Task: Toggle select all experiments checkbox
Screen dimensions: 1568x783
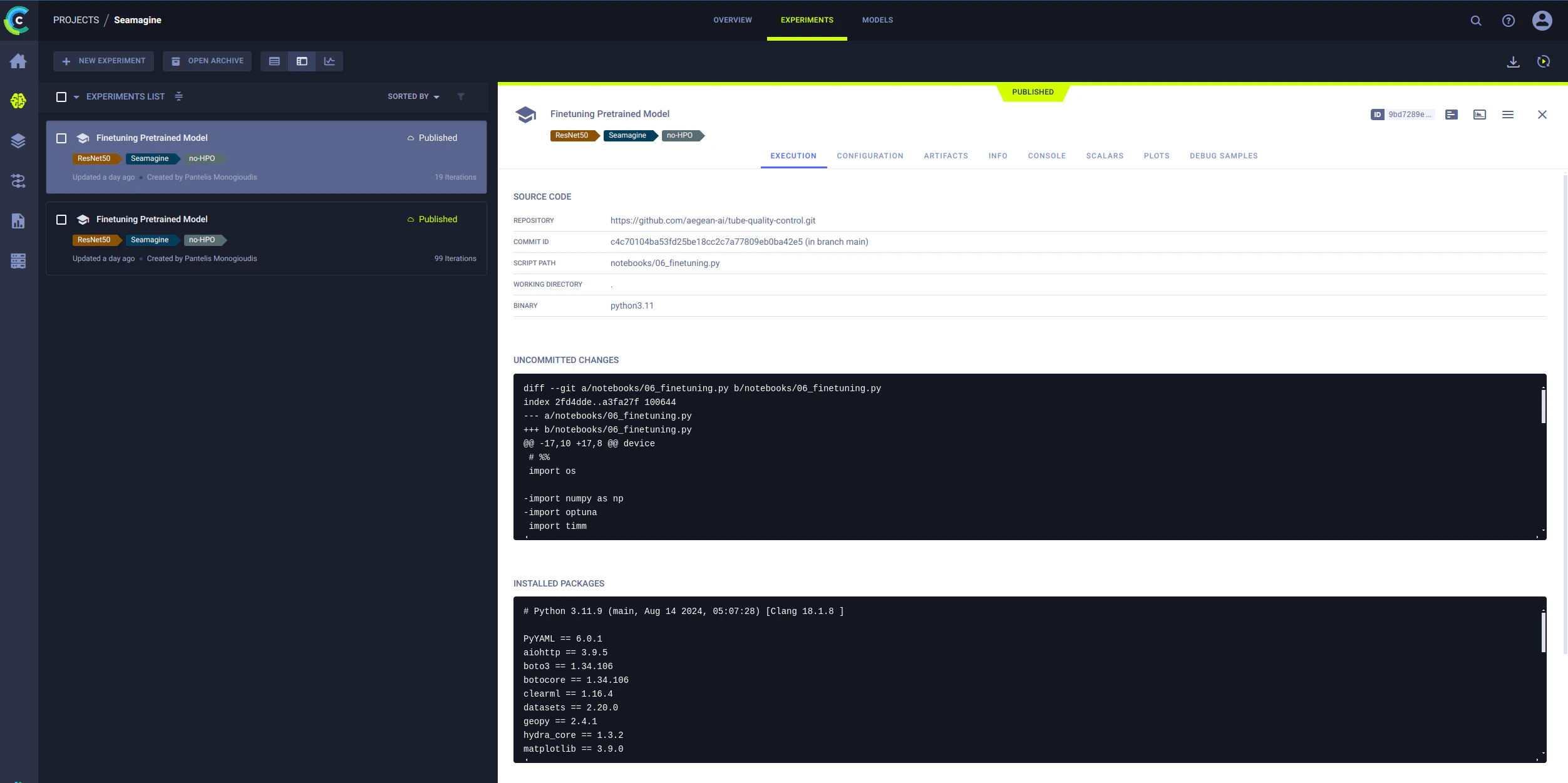Action: [61, 96]
